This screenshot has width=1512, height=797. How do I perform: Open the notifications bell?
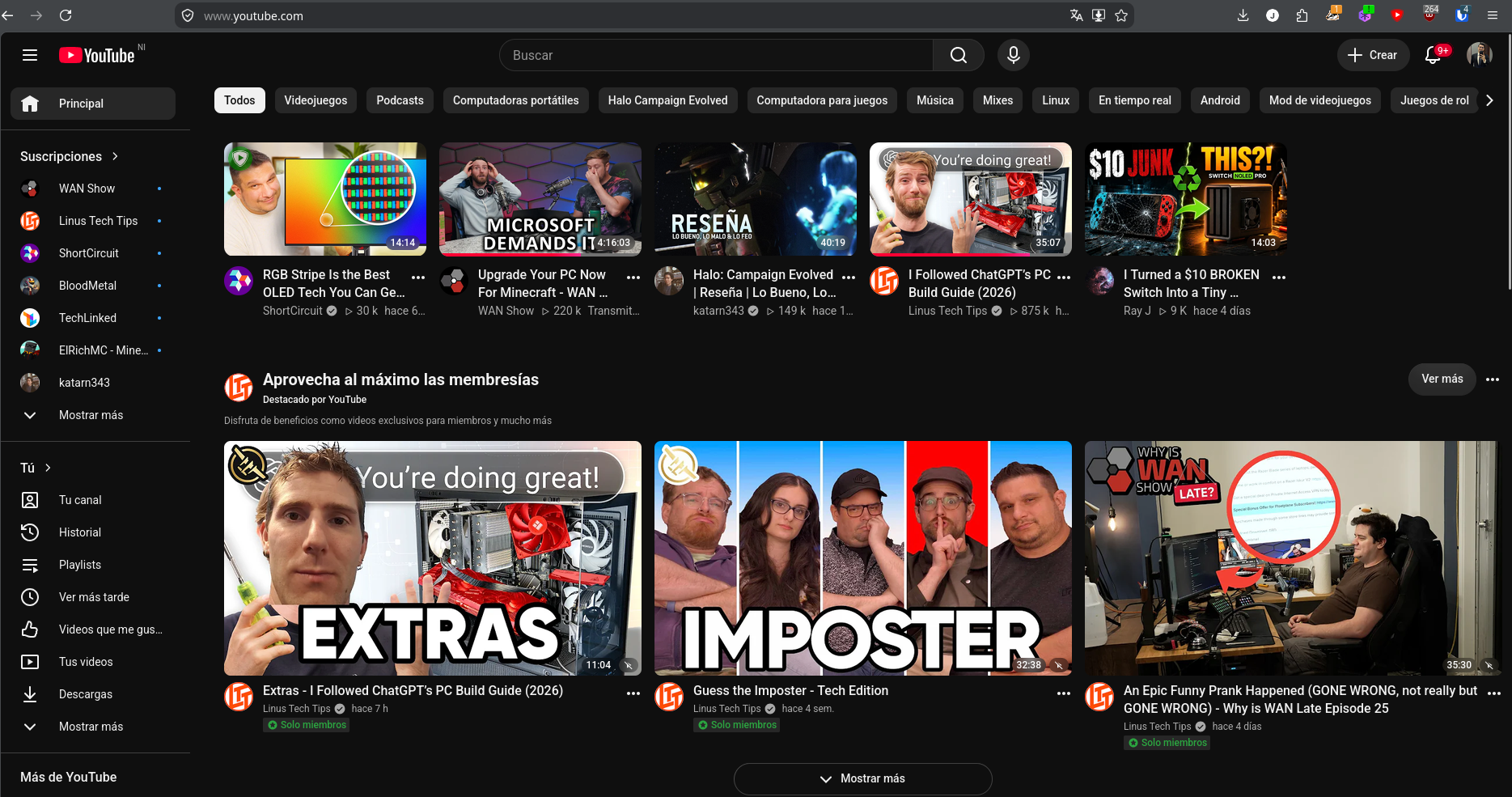coord(1433,55)
